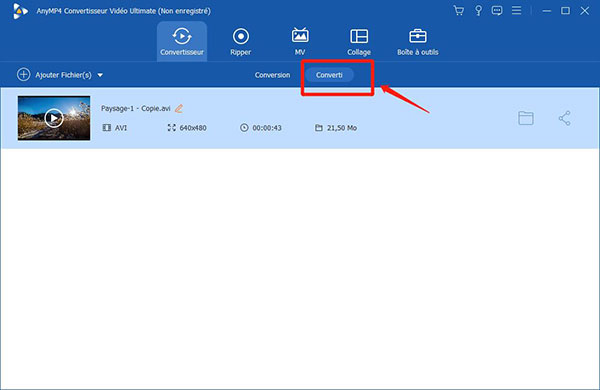The height and width of the screenshot is (390, 600).
Task: Click the registration key icon
Action: point(478,11)
